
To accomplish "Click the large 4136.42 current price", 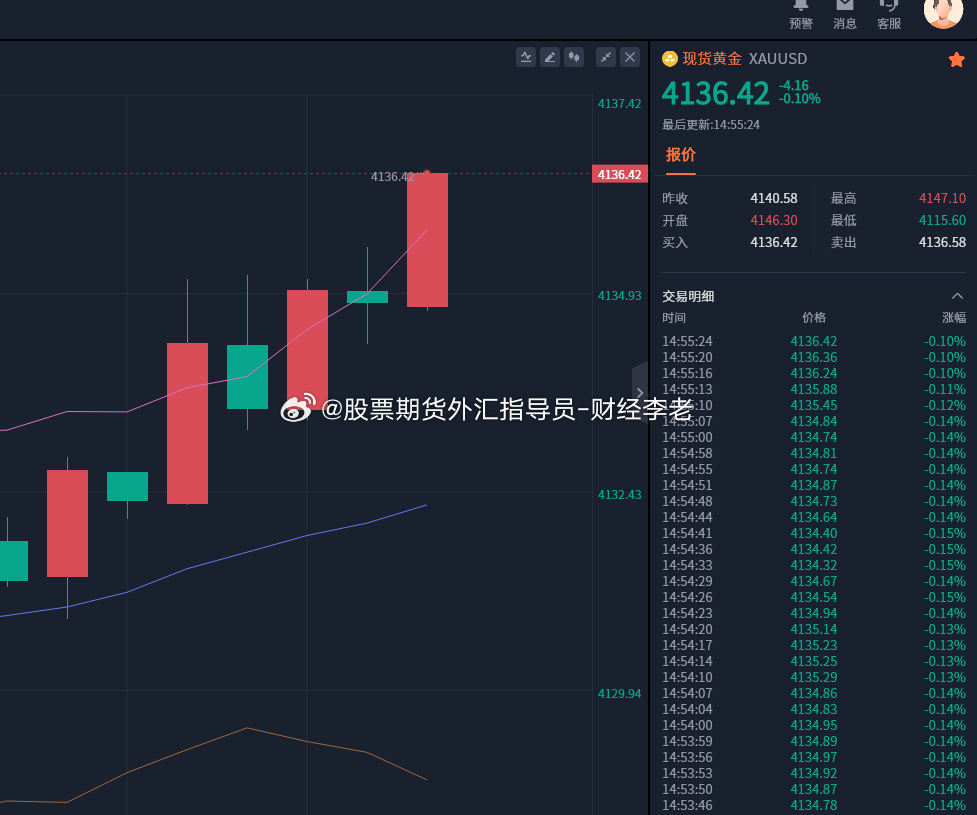I will (715, 93).
